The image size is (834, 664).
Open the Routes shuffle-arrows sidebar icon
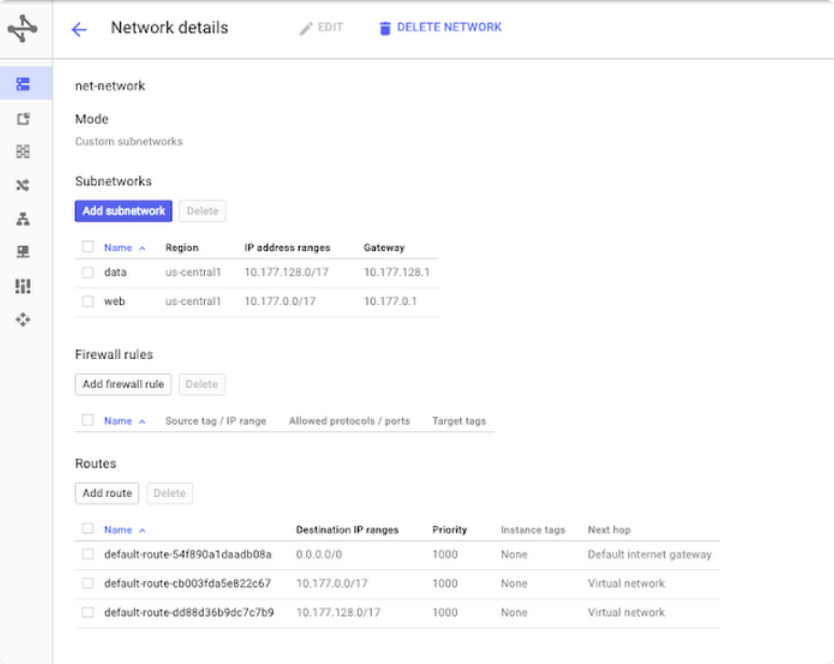pos(23,185)
